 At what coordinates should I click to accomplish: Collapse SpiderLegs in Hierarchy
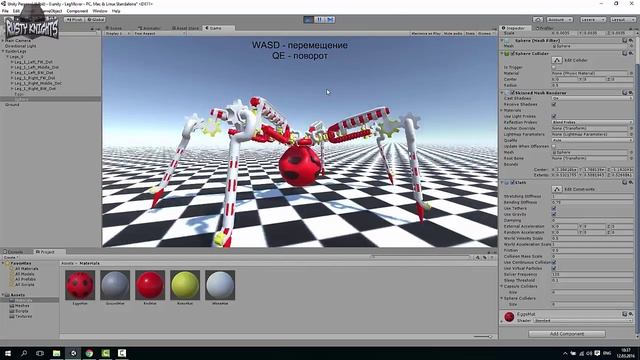point(3,51)
